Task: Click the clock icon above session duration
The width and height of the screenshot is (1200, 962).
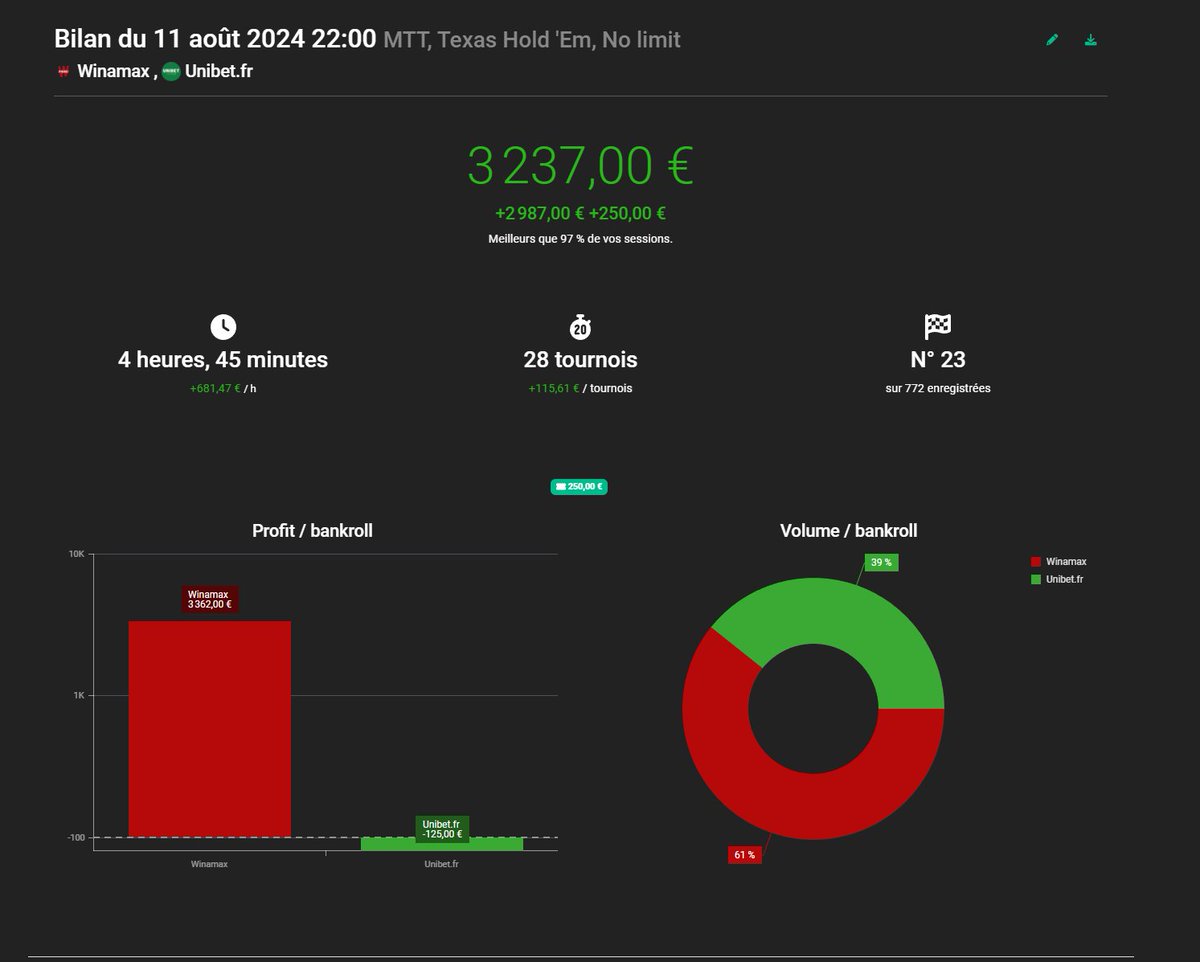Action: [x=223, y=326]
